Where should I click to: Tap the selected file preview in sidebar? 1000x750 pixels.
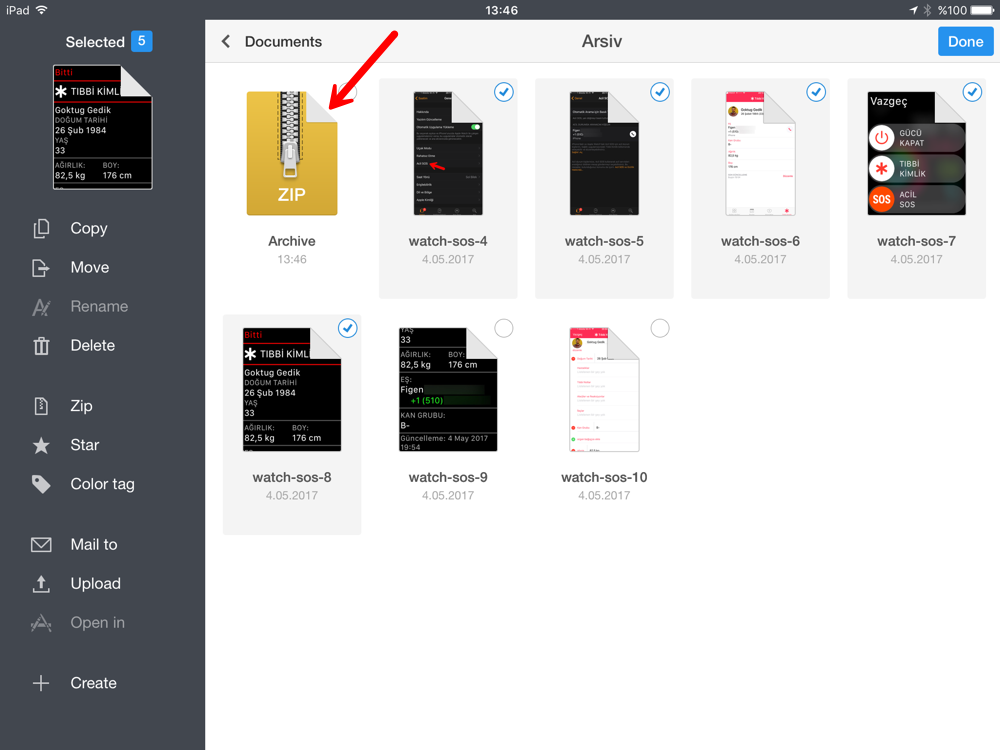[102, 127]
